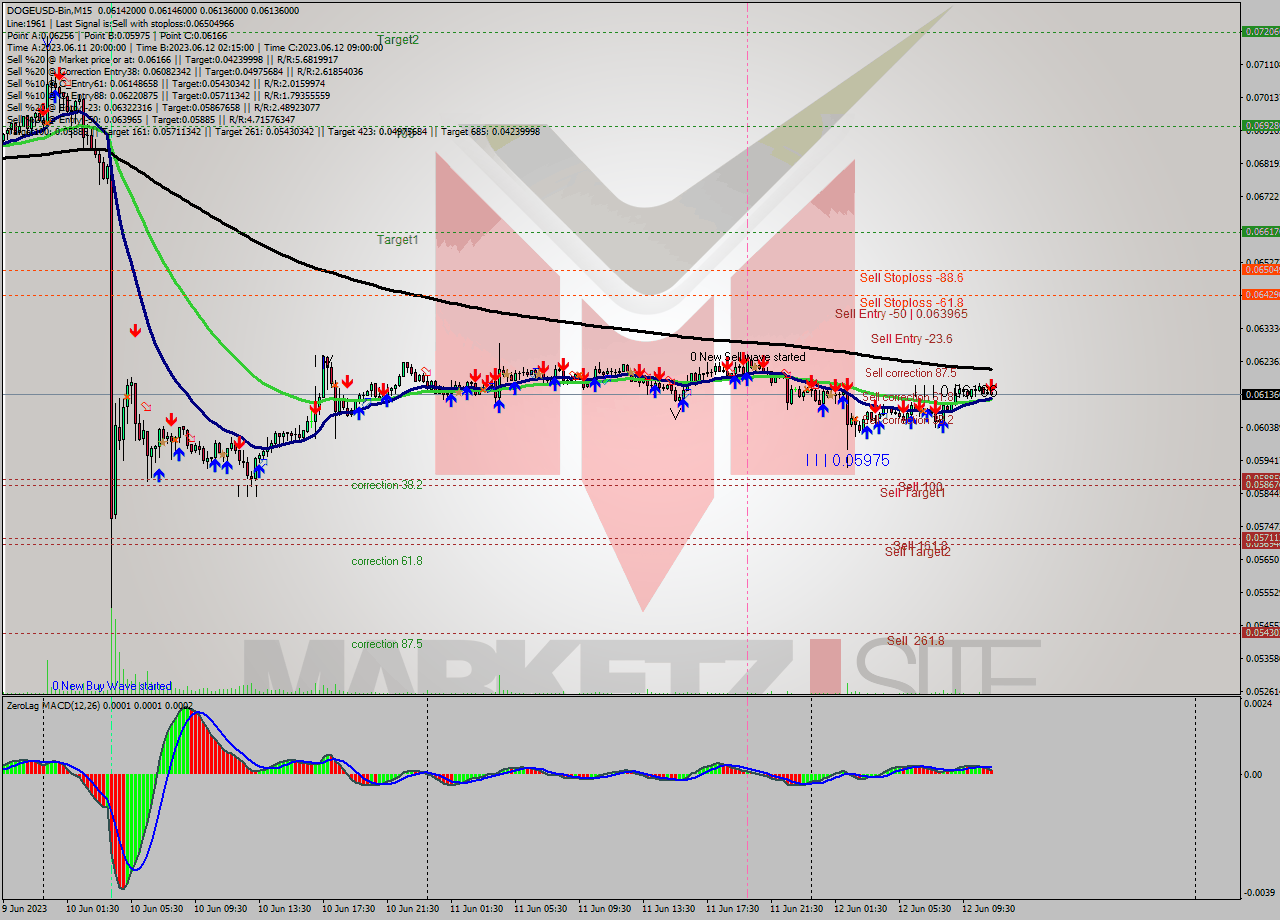Click the black current price tag 0.06136
Image resolution: width=1280 pixels, height=920 pixels.
tap(1260, 394)
